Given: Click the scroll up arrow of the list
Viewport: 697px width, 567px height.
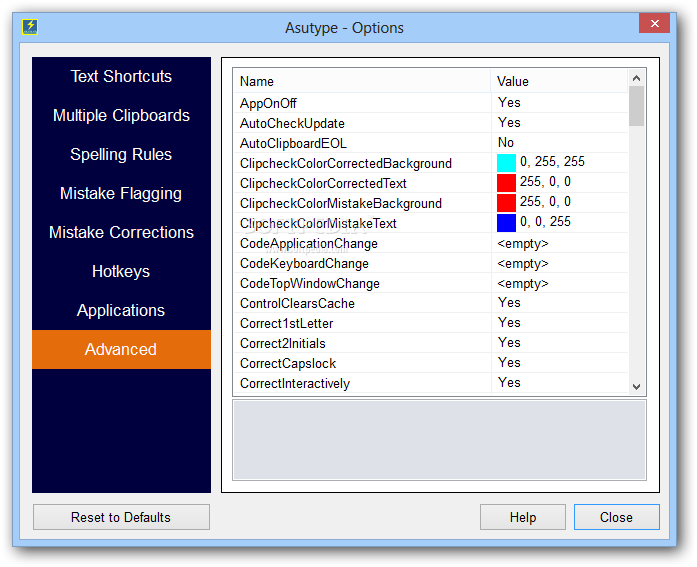Looking at the screenshot, I should click(637, 78).
